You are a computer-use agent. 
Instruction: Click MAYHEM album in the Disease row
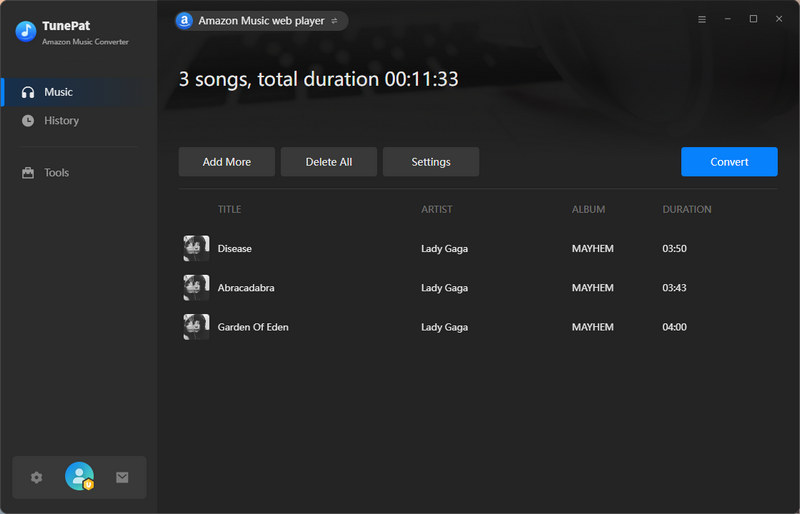tap(592, 249)
